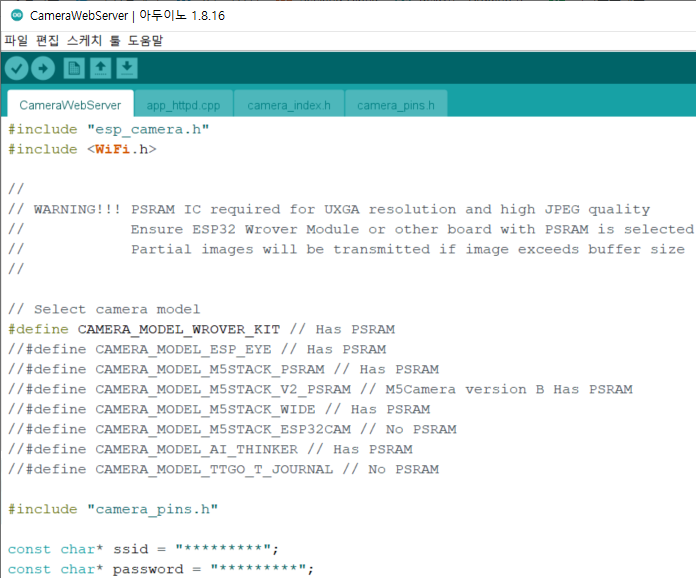Click the WiFi.h include line
The width and height of the screenshot is (696, 578).
(x=82, y=149)
